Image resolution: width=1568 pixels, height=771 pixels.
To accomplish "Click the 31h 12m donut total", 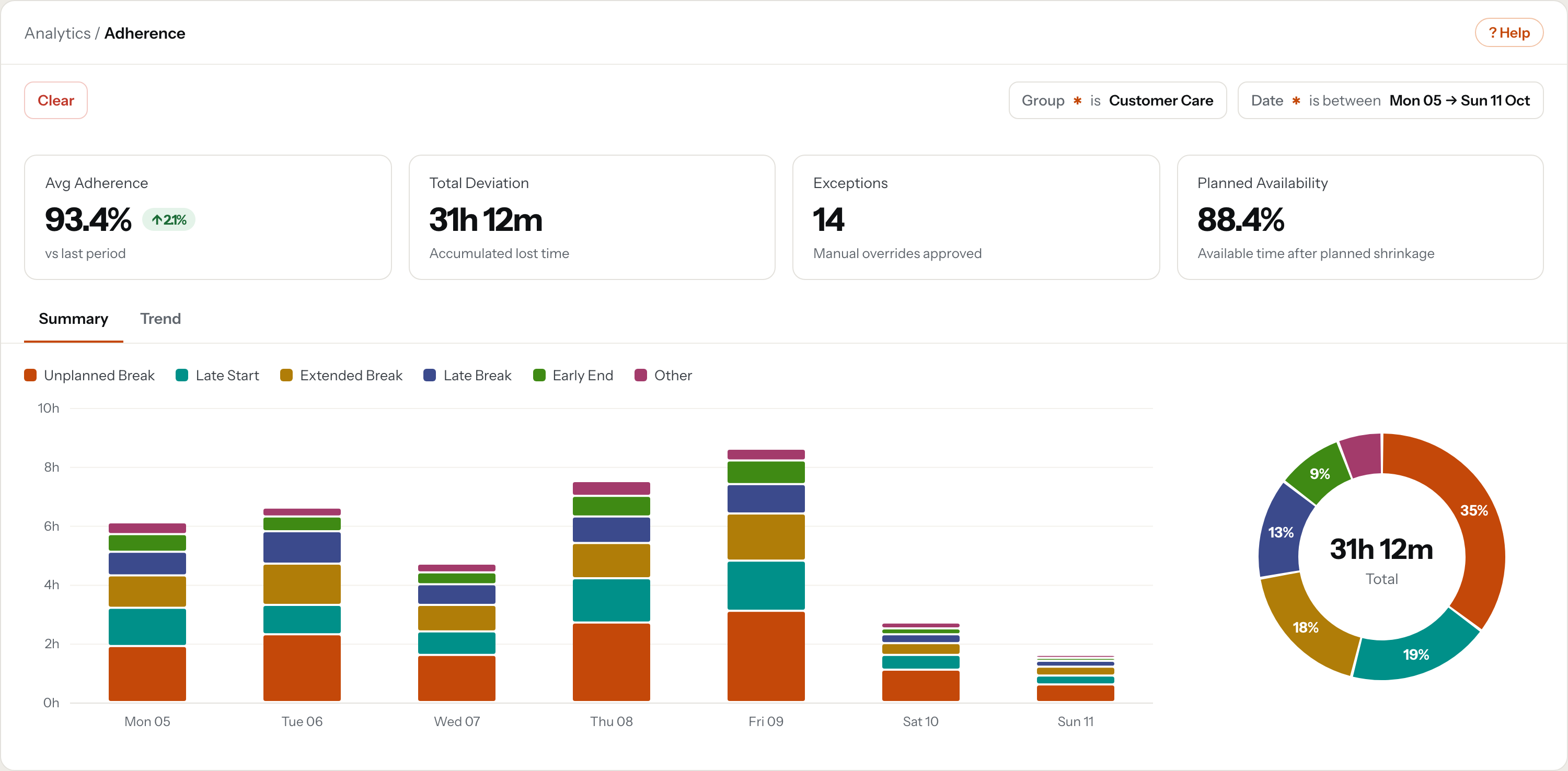I will click(1381, 549).
